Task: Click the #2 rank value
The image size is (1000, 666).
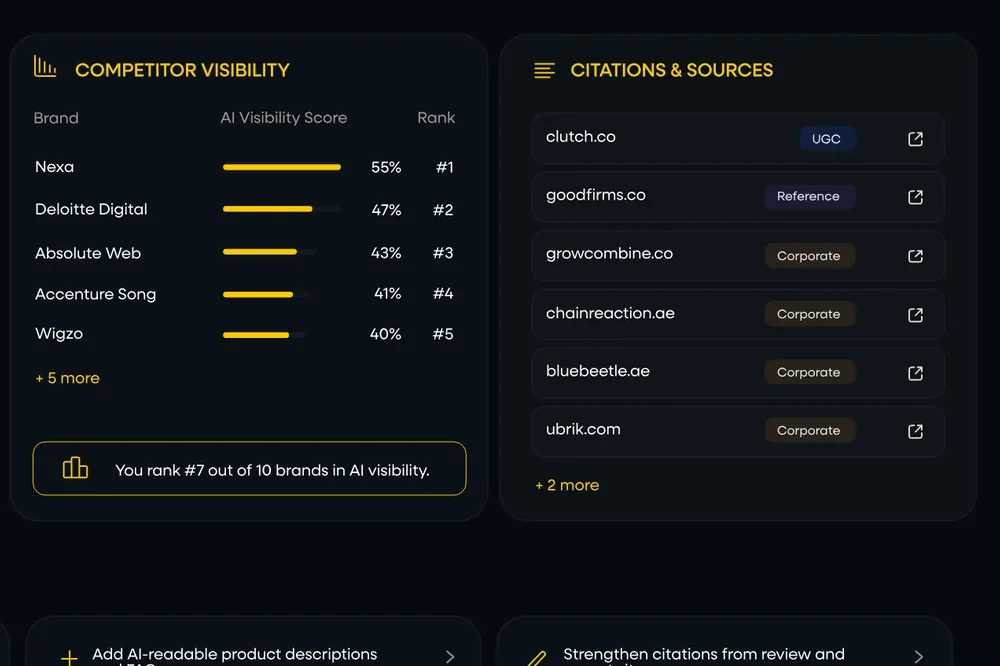Action: (443, 210)
